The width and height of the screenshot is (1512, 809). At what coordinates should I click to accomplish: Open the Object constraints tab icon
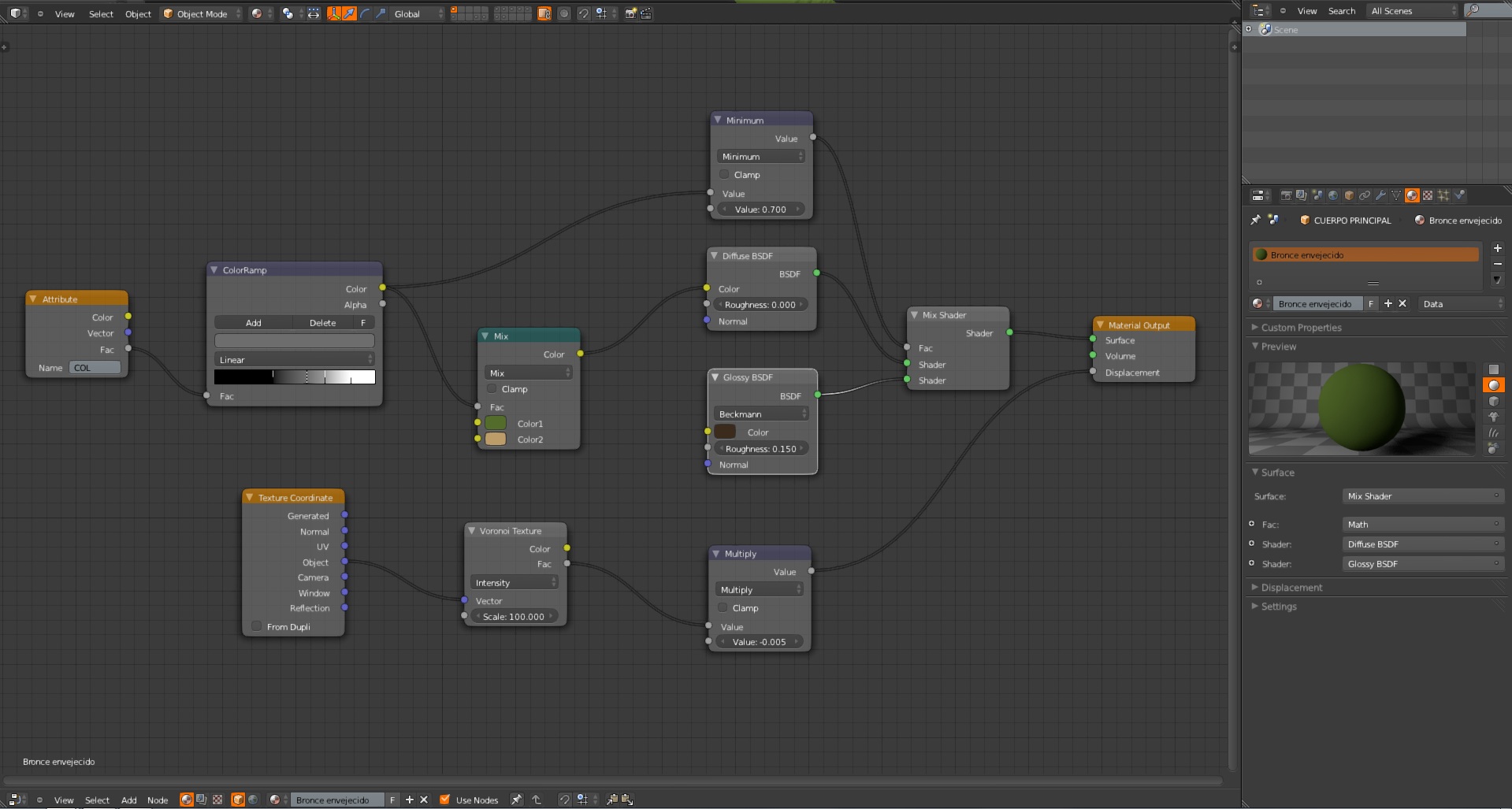[1365, 195]
